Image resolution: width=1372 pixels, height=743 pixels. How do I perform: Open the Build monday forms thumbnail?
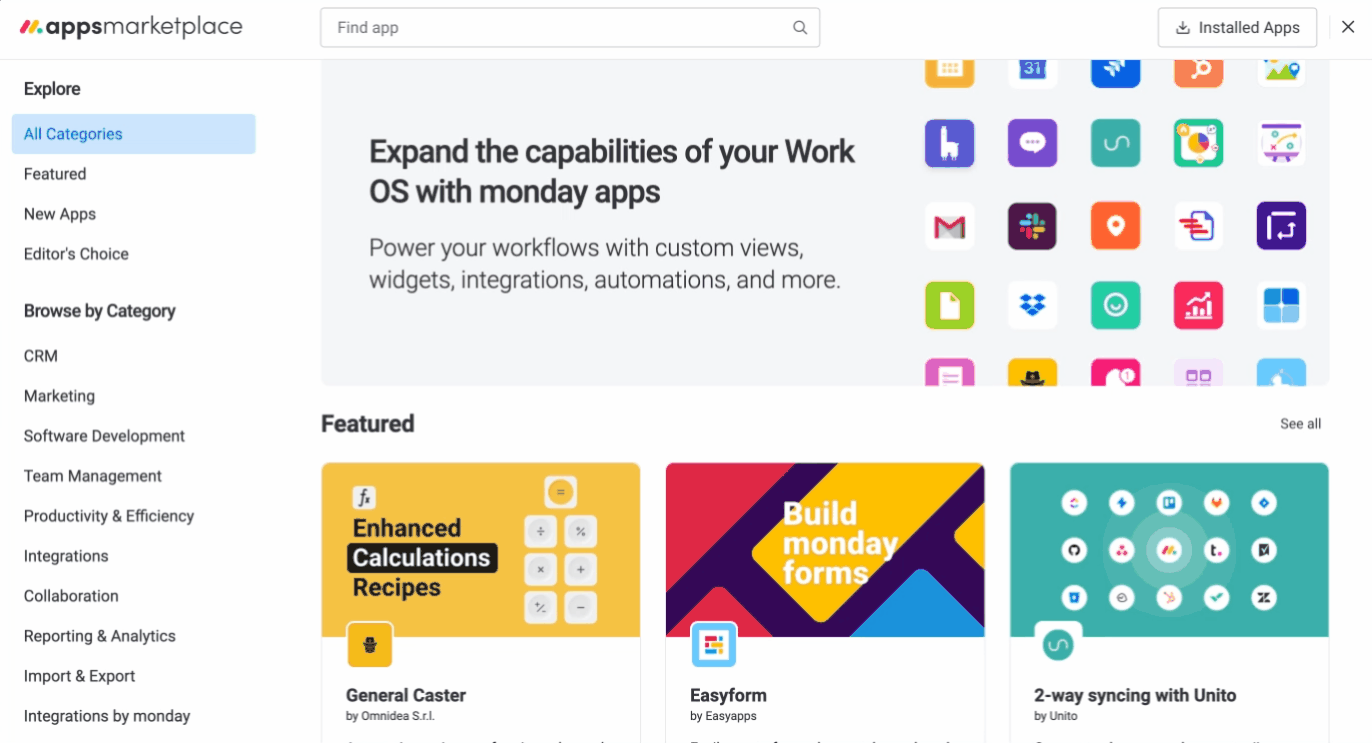825,549
